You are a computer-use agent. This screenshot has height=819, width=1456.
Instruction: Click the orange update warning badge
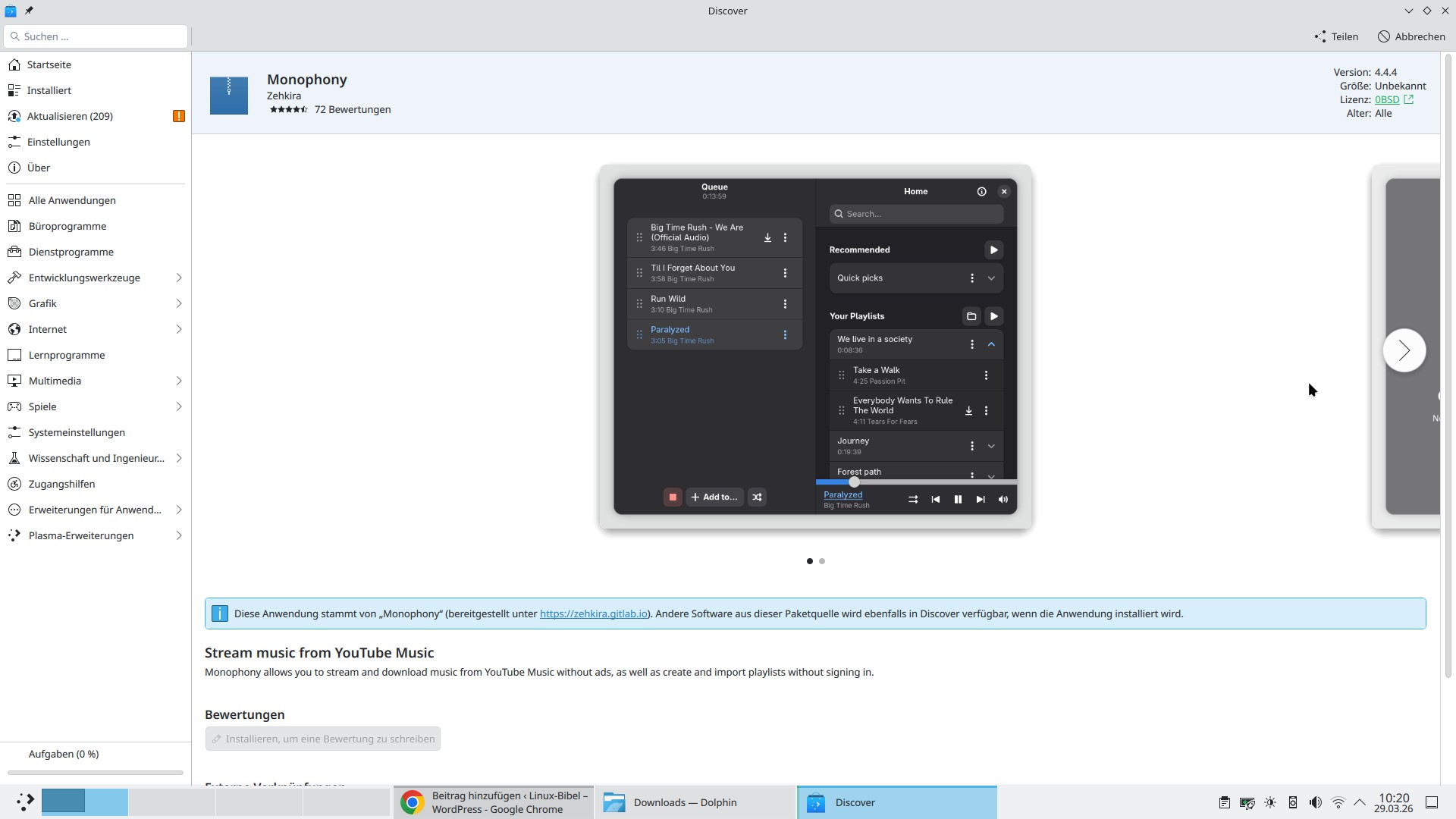coord(179,116)
